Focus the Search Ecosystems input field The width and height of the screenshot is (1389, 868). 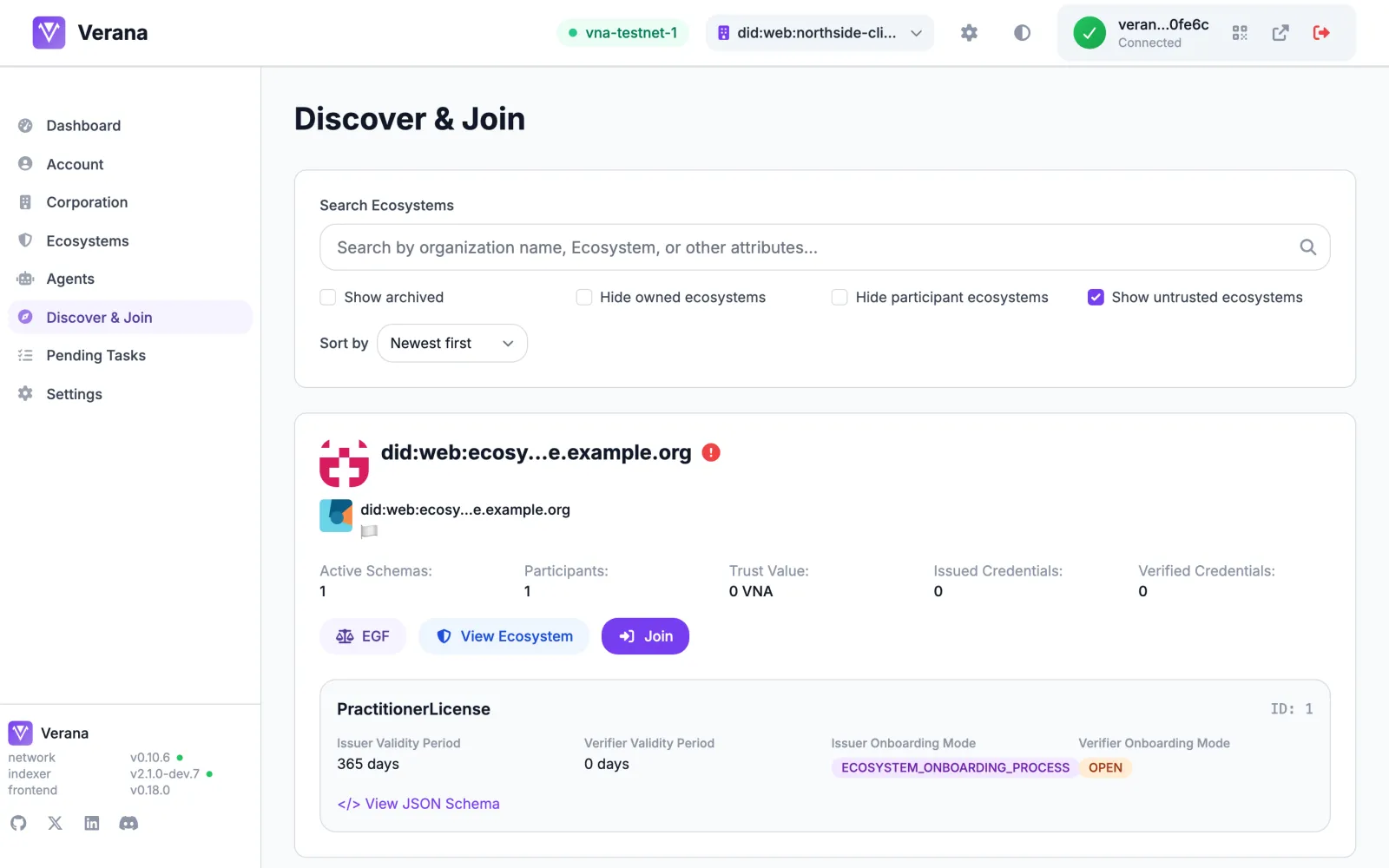(825, 247)
